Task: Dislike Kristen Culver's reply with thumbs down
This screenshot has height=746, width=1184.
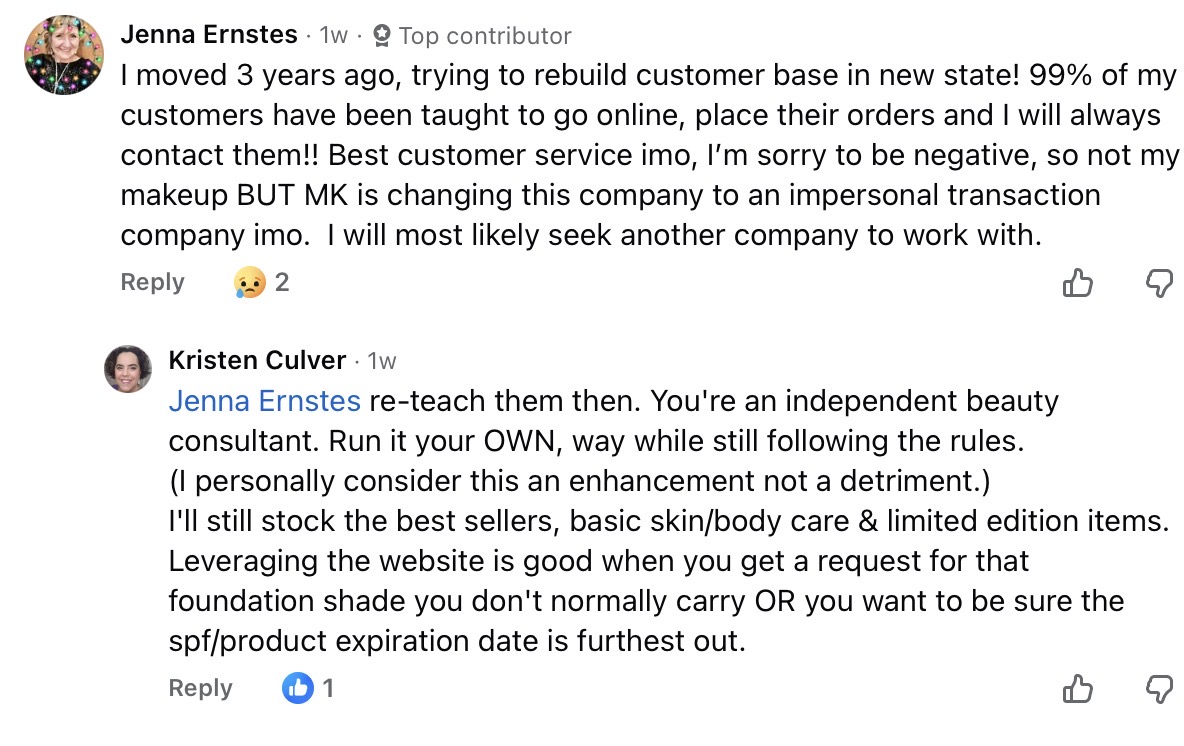Action: point(1158,689)
